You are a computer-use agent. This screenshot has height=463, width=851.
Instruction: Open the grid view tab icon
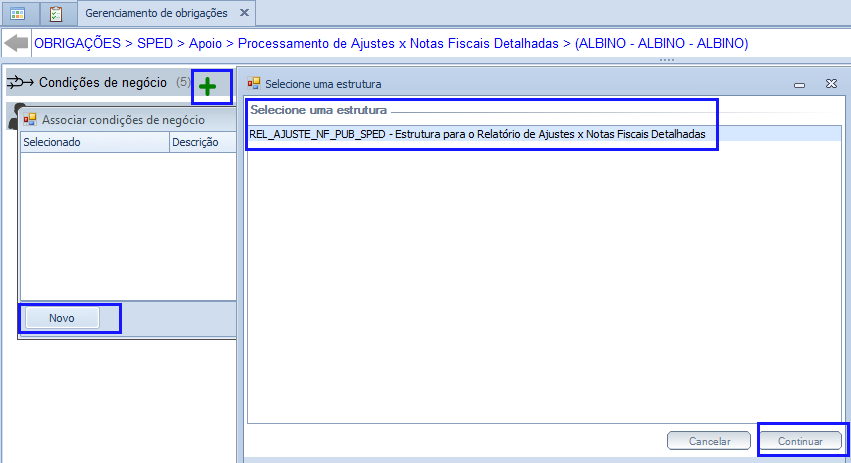tap(17, 14)
